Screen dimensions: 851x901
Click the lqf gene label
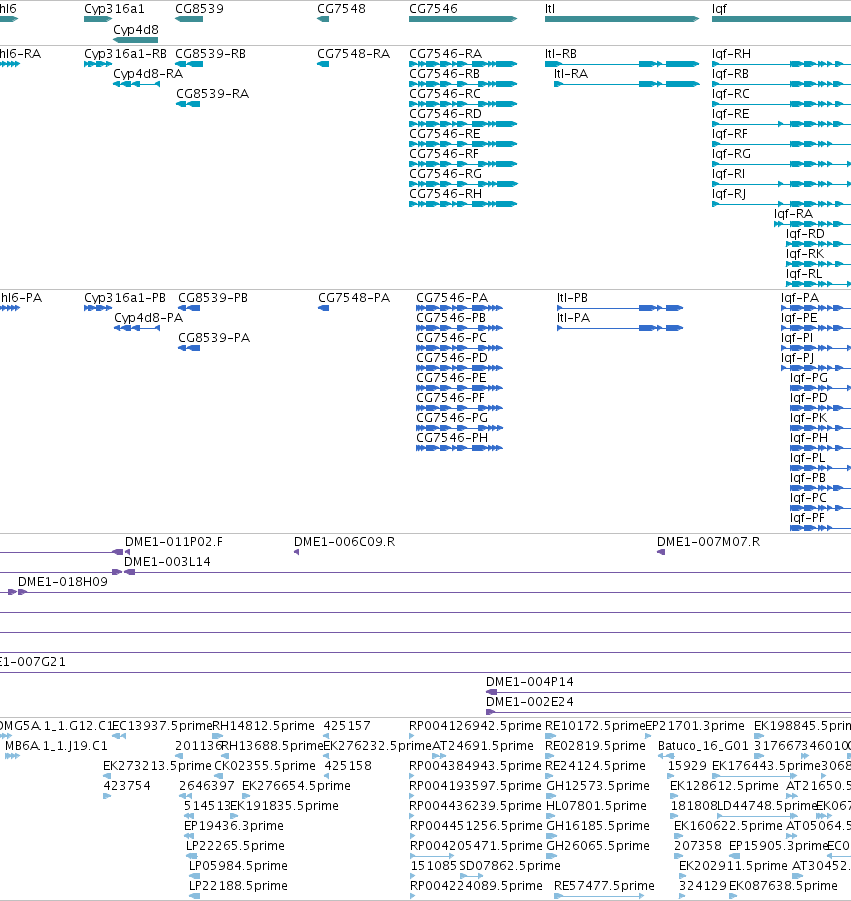pos(719,9)
